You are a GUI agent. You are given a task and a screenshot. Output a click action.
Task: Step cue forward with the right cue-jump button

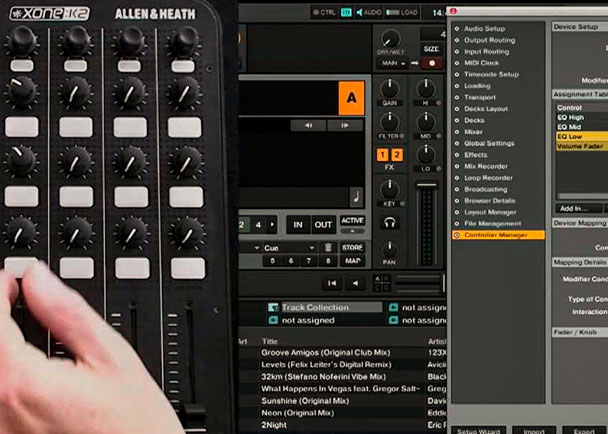345,125
